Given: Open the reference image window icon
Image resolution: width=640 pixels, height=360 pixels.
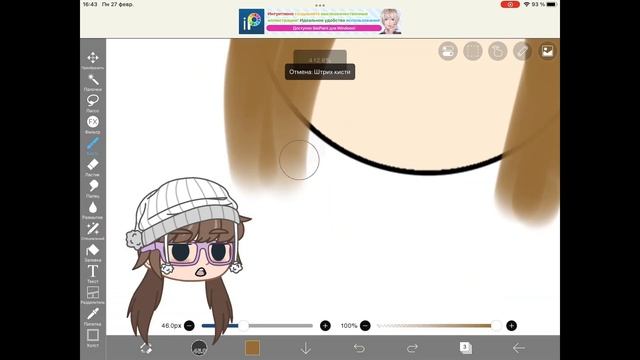Looking at the screenshot, I should 547,51.
